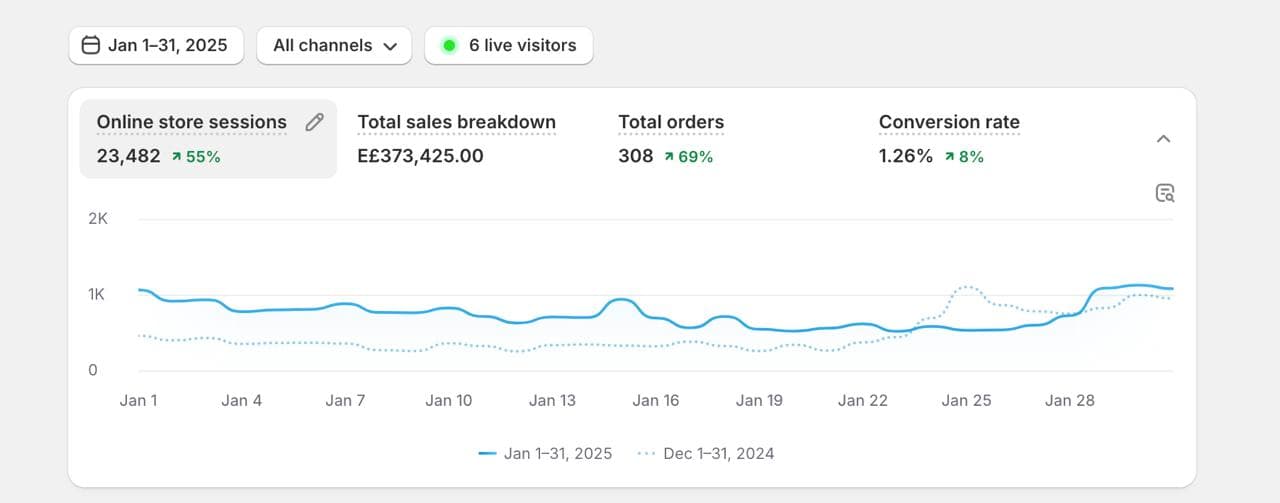Click the green live visitors status dot

449,45
